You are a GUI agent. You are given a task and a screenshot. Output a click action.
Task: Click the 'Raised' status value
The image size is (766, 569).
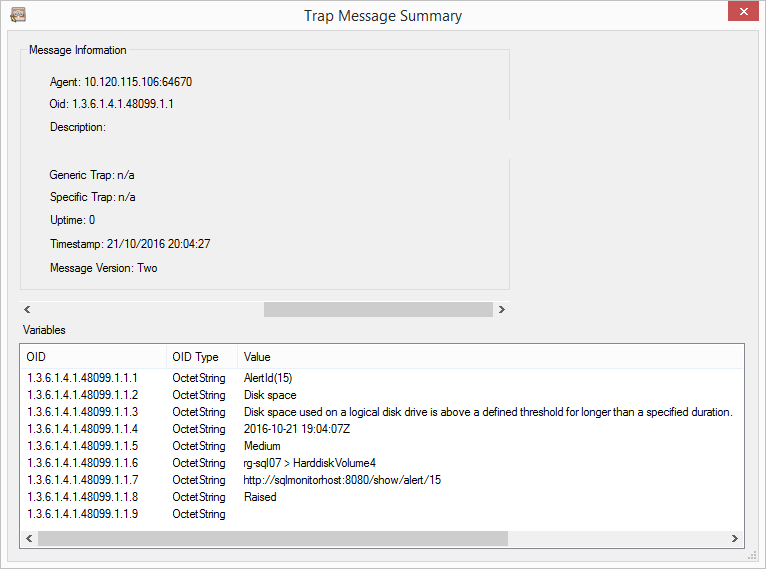(x=260, y=497)
